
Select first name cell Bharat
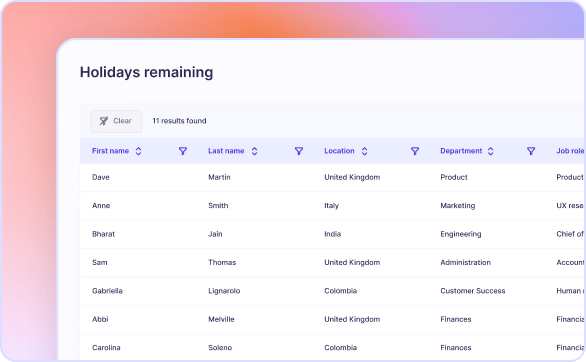104,234
